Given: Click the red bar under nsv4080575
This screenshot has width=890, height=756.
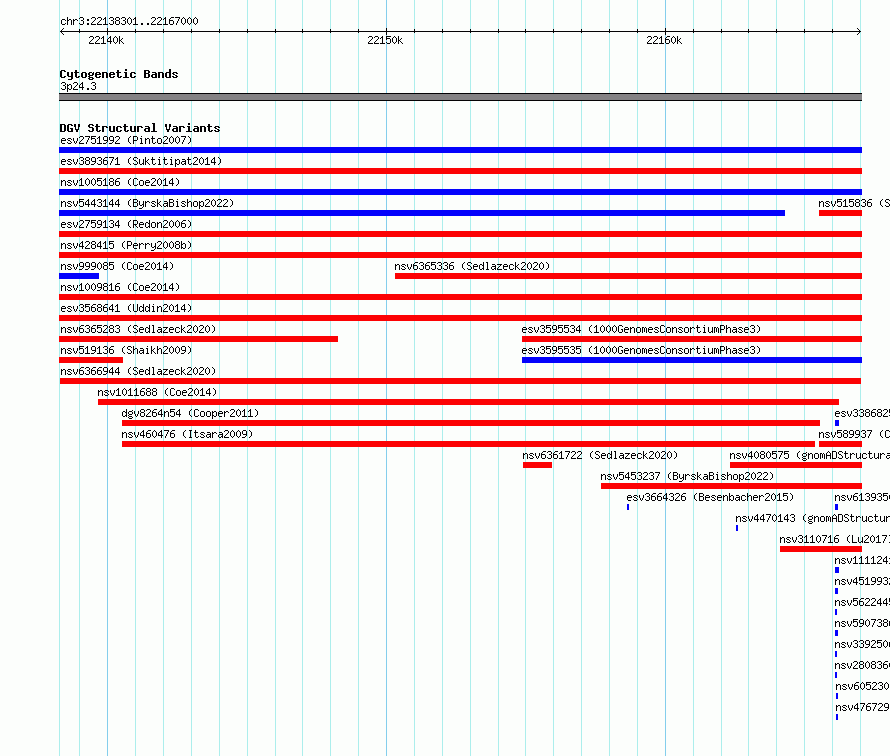Looking at the screenshot, I should click(x=796, y=465).
